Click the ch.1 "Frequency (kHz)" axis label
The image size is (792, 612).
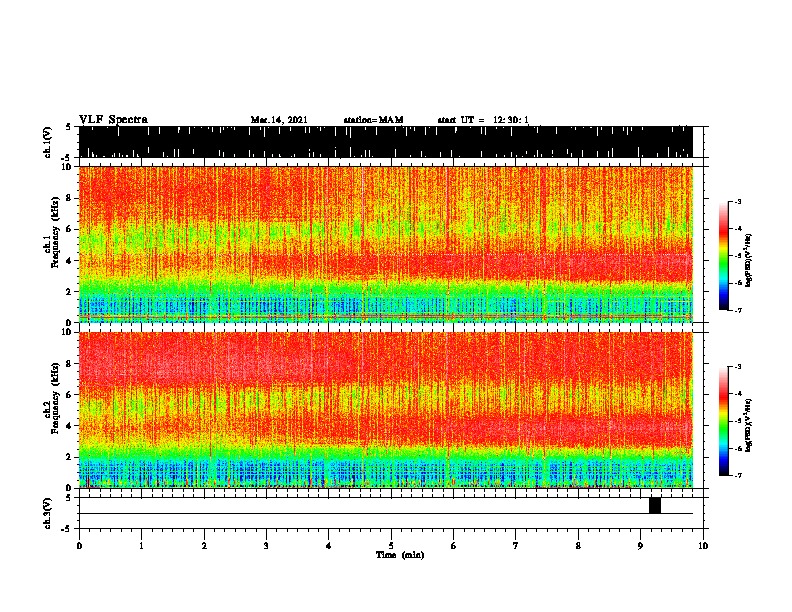click(55, 234)
